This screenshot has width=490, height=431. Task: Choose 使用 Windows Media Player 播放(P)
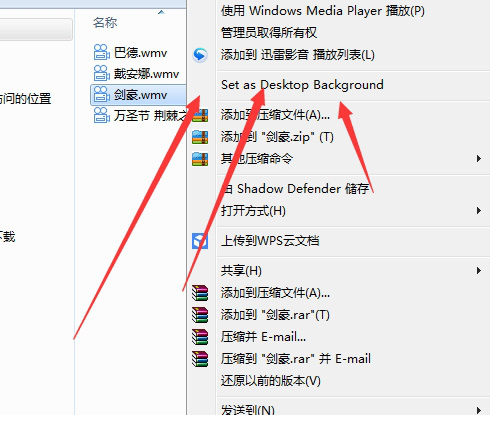tap(323, 11)
